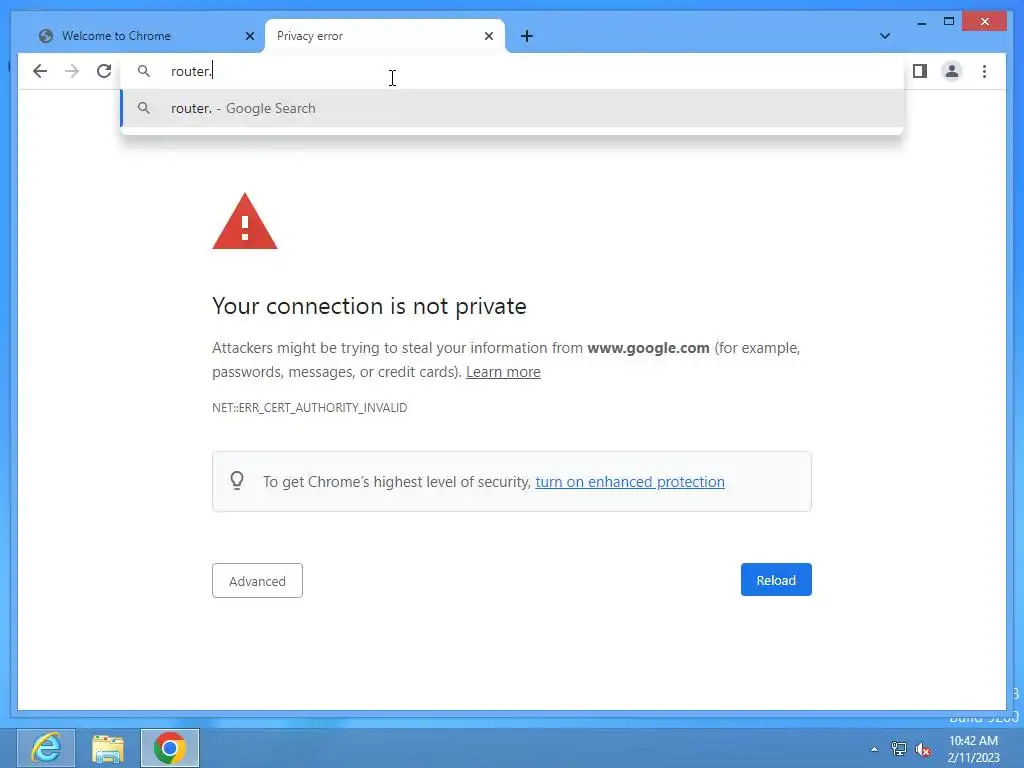Click 'Your connection is not private' heading

[x=369, y=306]
